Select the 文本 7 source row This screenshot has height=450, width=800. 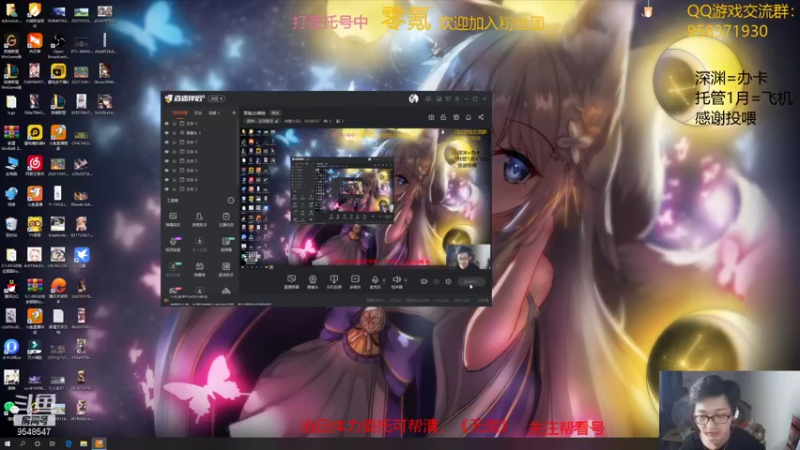pos(200,142)
